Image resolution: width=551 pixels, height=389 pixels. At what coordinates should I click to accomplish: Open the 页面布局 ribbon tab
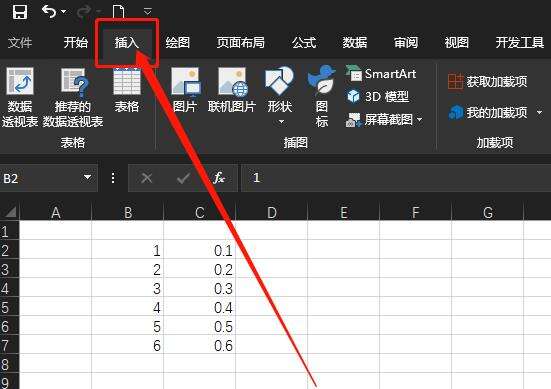point(241,43)
